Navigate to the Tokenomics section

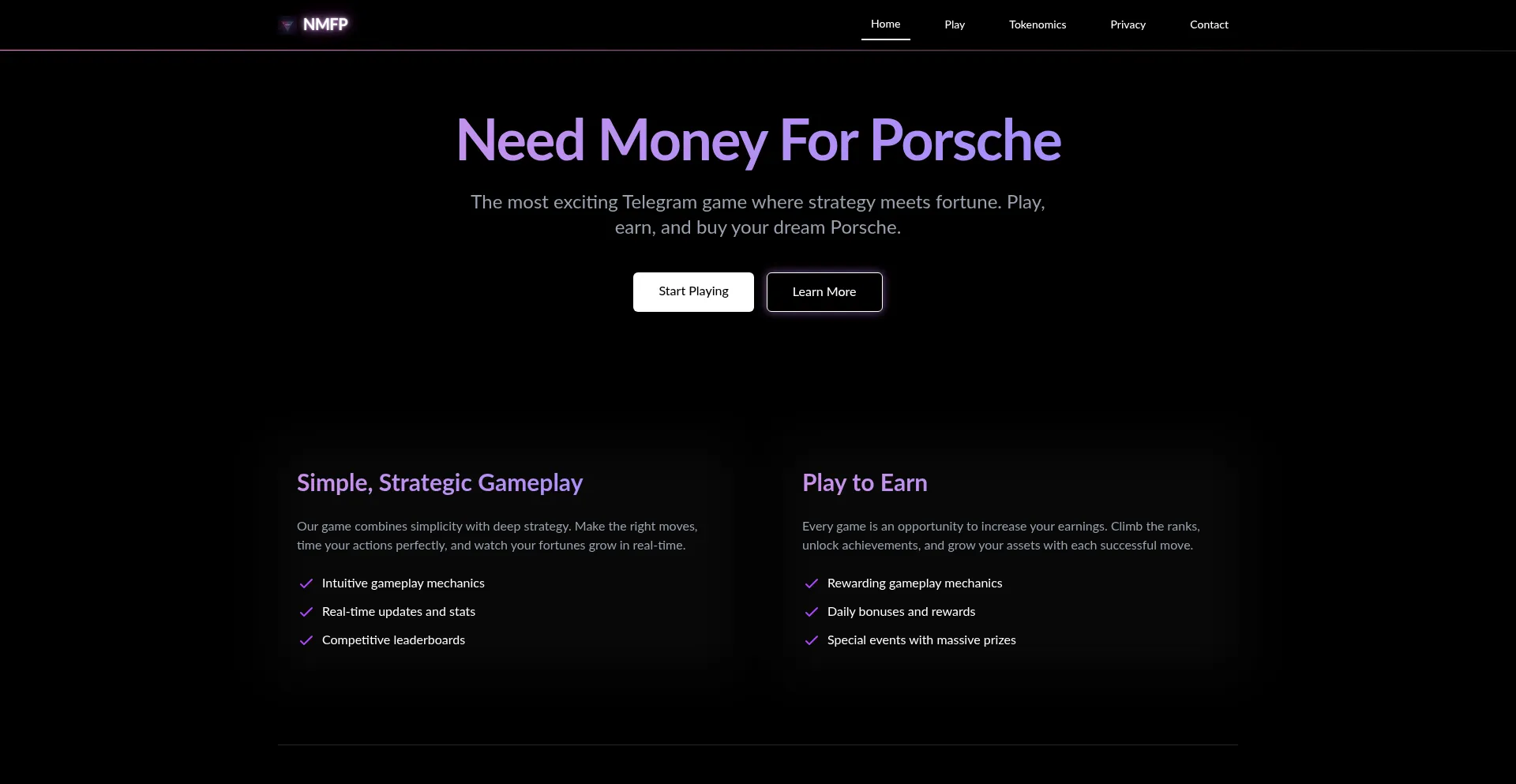tap(1037, 24)
